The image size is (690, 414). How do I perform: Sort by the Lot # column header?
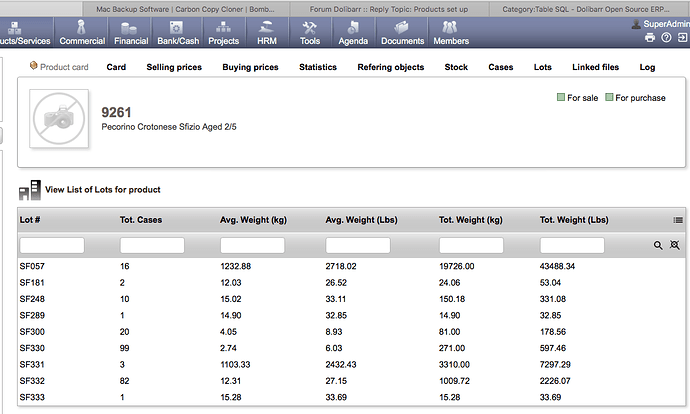coord(30,220)
